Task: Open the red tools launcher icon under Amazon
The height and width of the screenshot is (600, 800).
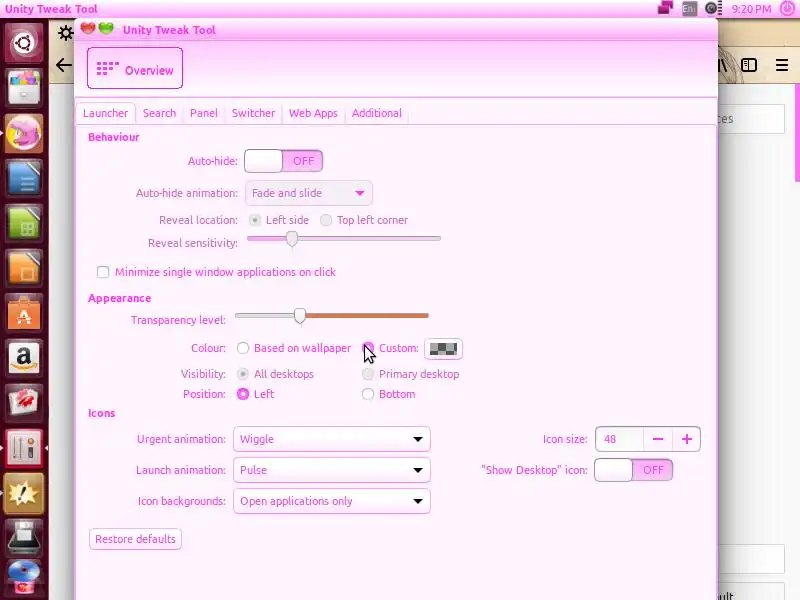Action: [23, 403]
